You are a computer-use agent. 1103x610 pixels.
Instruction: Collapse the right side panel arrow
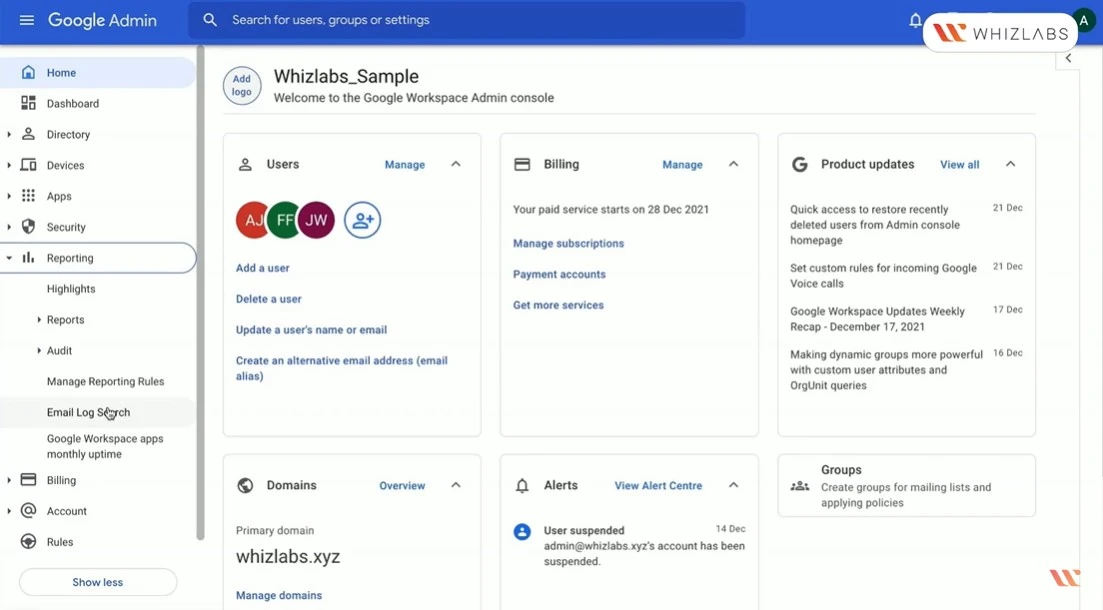(1068, 58)
